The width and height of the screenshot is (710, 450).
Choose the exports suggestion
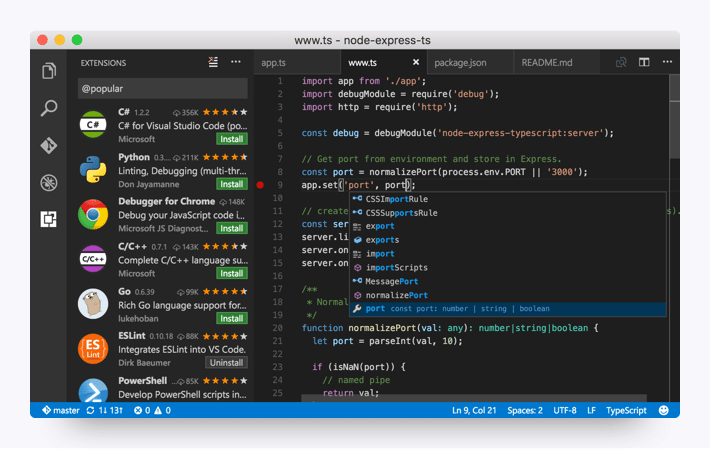tap(508, 240)
